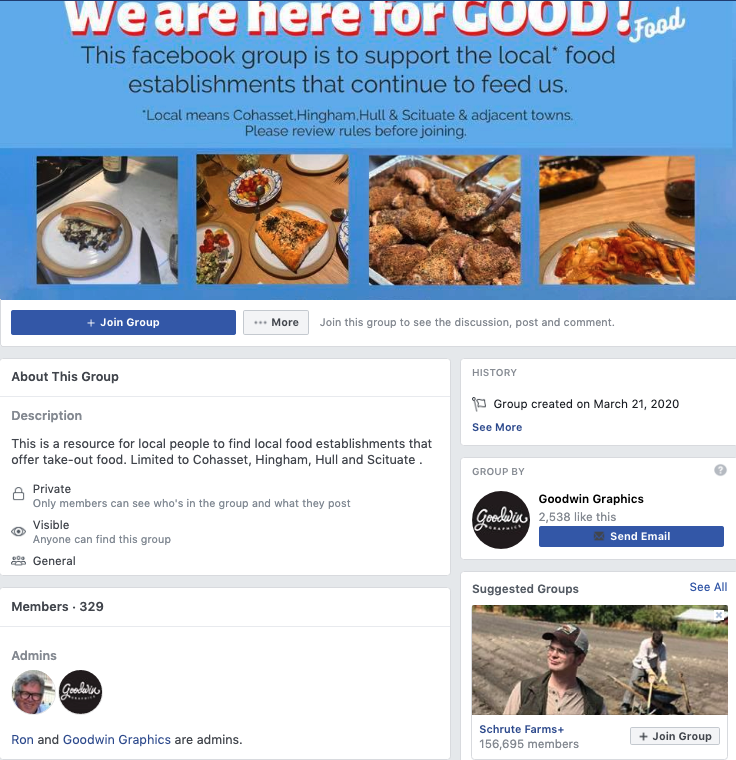Click the help question mark icon in Group By
This screenshot has width=736, height=760.
tap(720, 470)
